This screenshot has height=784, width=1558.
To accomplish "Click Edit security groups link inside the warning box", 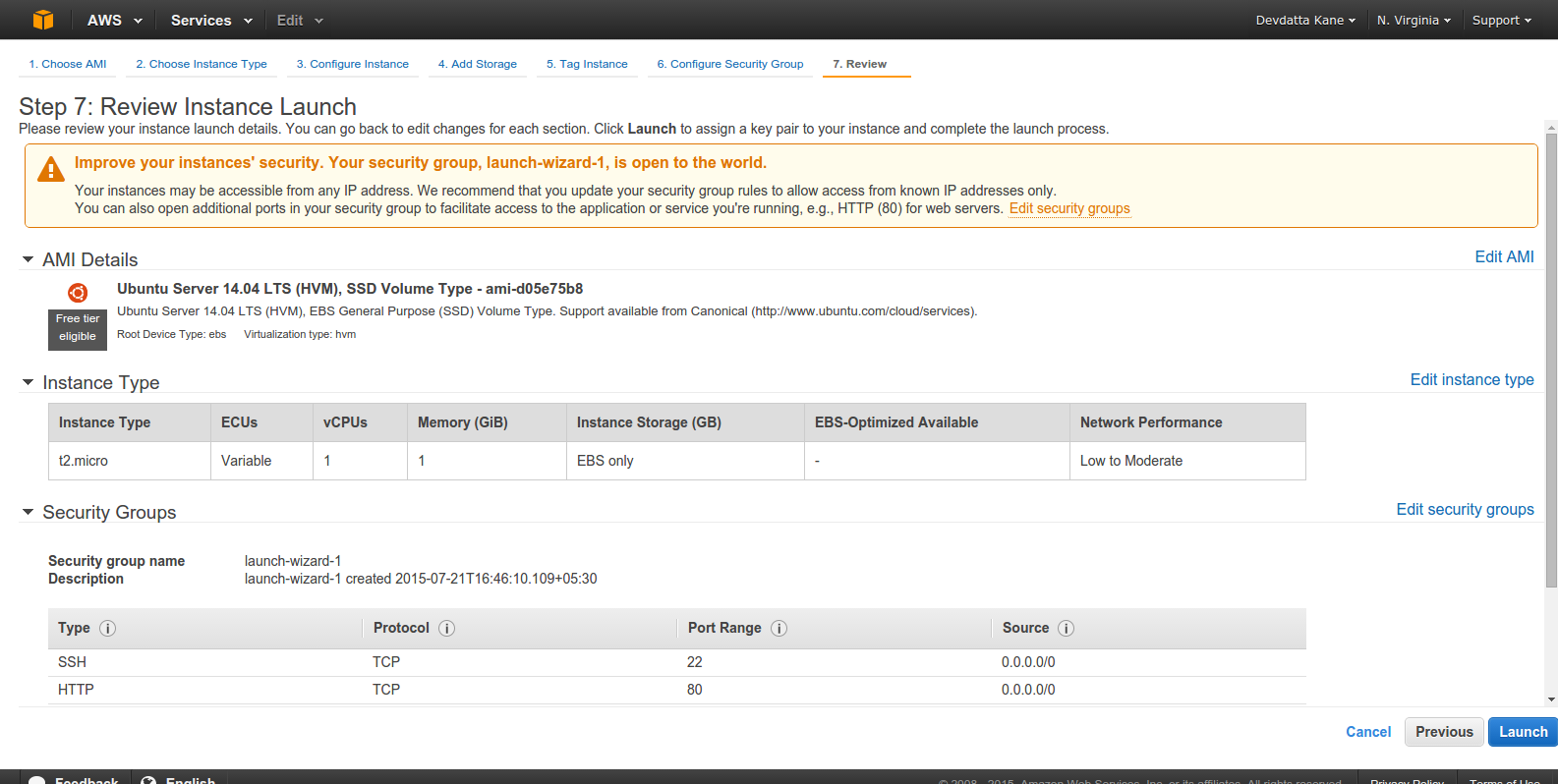I will (x=1069, y=208).
